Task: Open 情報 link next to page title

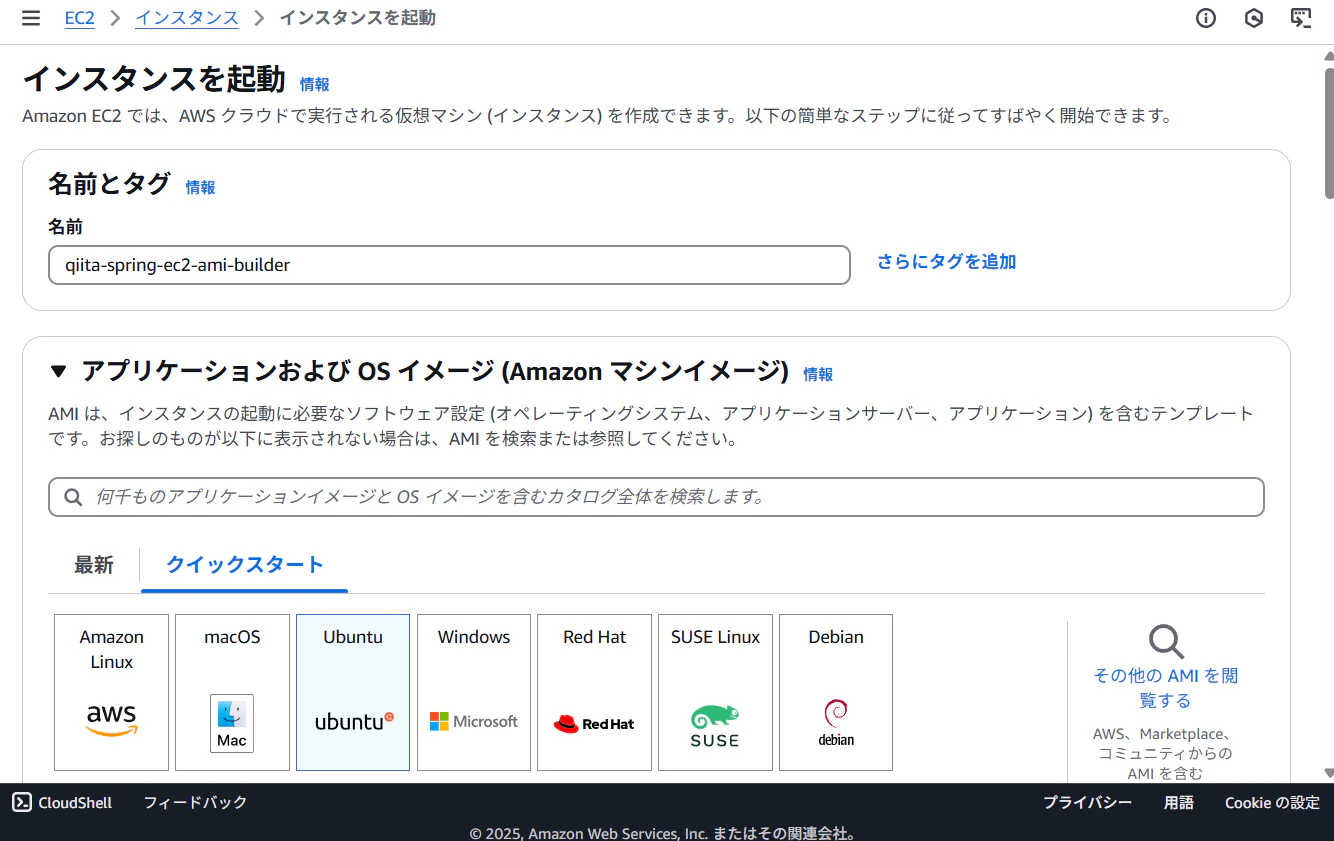Action: click(315, 85)
